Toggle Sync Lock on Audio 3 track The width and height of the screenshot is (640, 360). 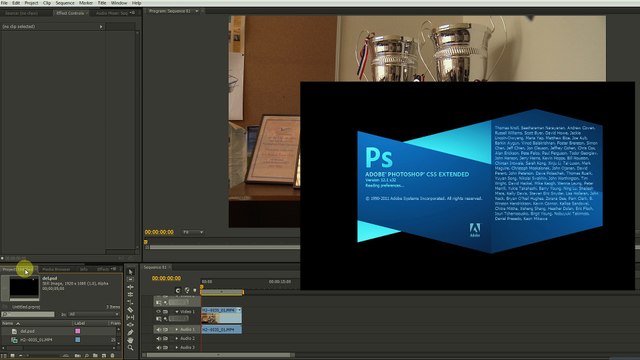[x=165, y=347]
